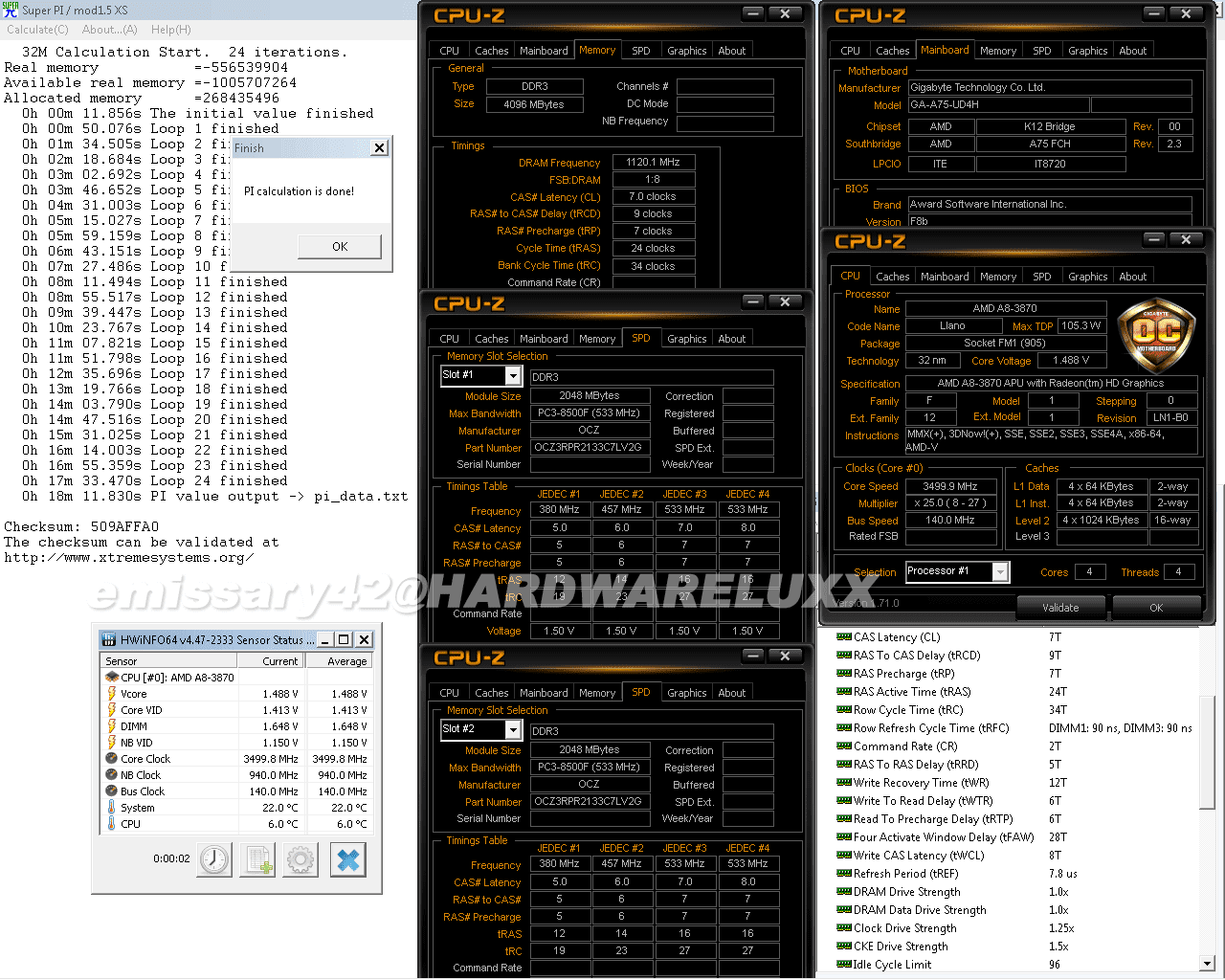Click the lightning icon beside Vcore
The width and height of the screenshot is (1225, 980).
click(112, 693)
